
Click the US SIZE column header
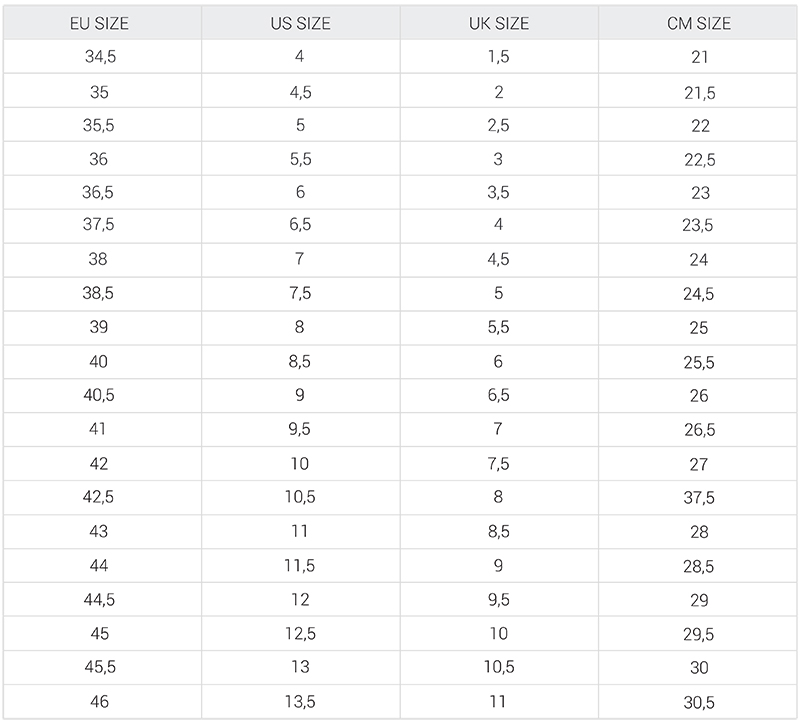(x=301, y=23)
